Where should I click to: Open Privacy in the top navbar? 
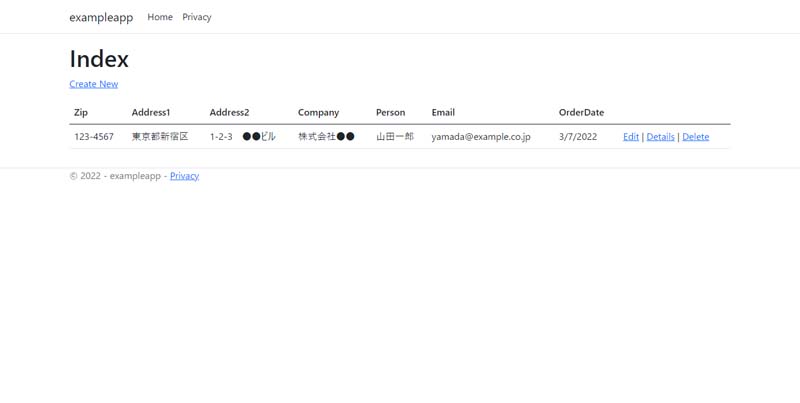pyautogui.click(x=196, y=17)
